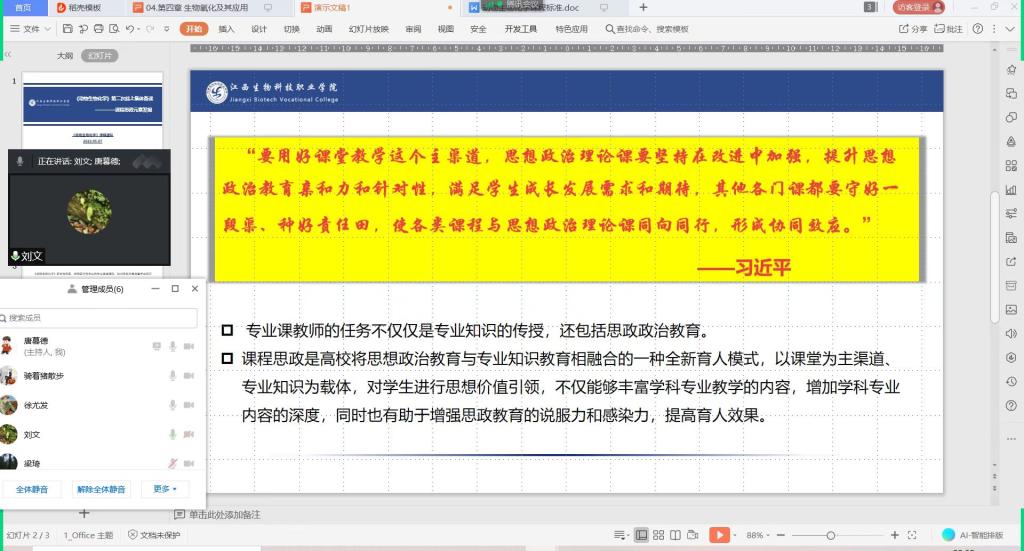Click the 搜索成员 search field
1024x551 pixels.
pos(100,317)
